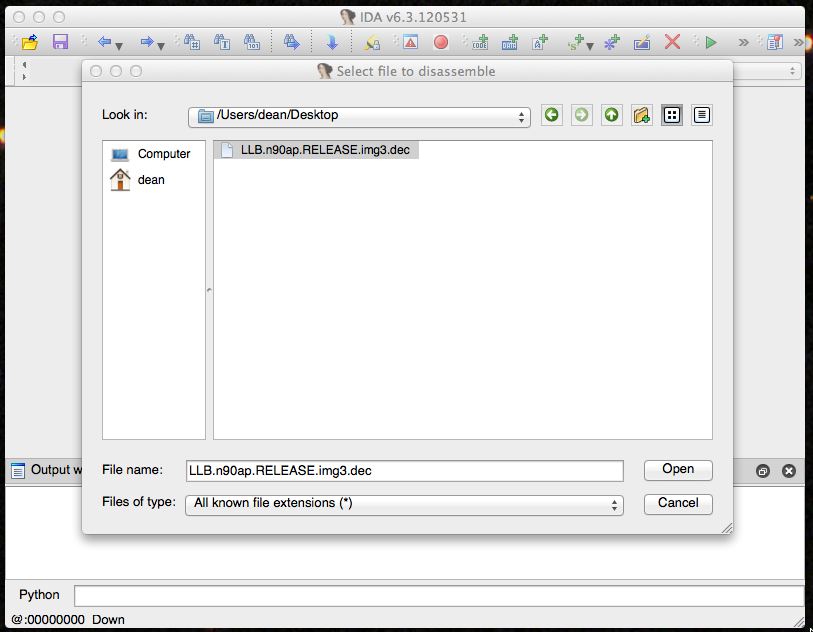Click the create ASCII string icon

pos(540,42)
